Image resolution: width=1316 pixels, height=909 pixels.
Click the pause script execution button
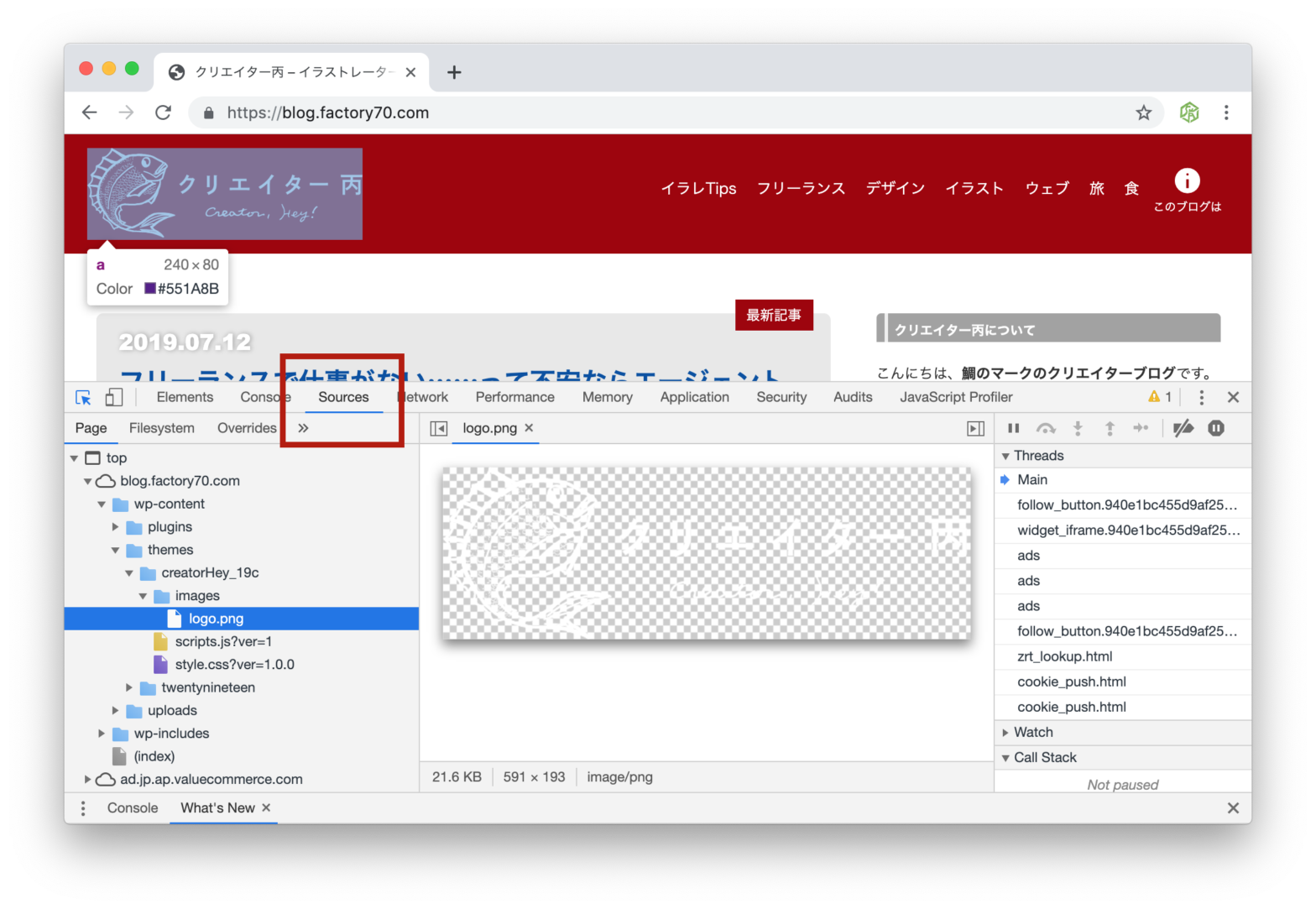tap(1013, 429)
